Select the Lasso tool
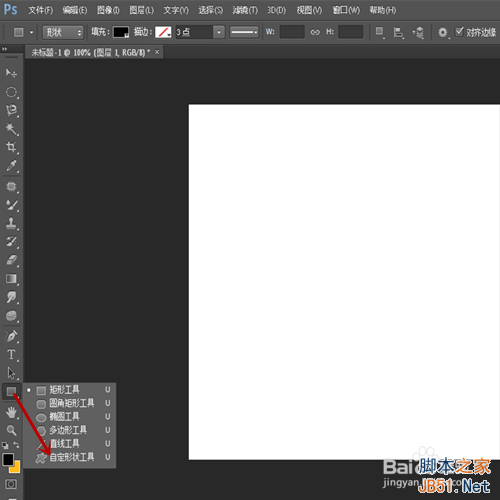The image size is (500, 500). (x=11, y=110)
